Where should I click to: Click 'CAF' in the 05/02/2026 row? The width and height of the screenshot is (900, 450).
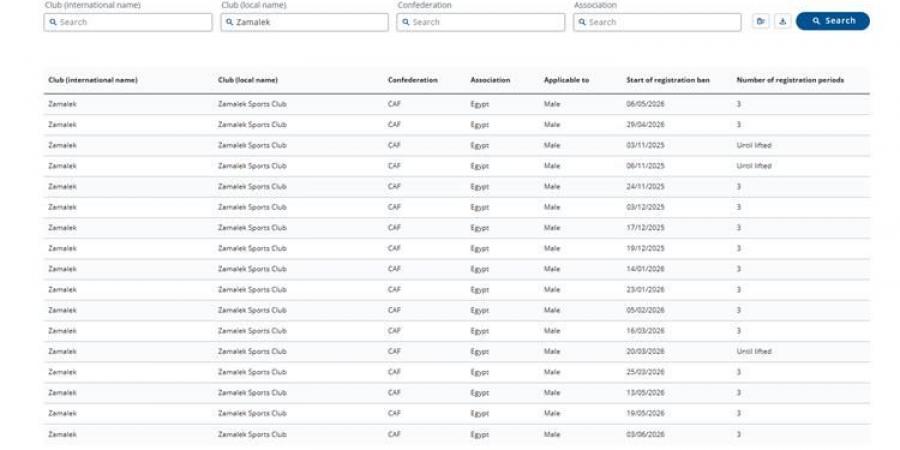394,311
